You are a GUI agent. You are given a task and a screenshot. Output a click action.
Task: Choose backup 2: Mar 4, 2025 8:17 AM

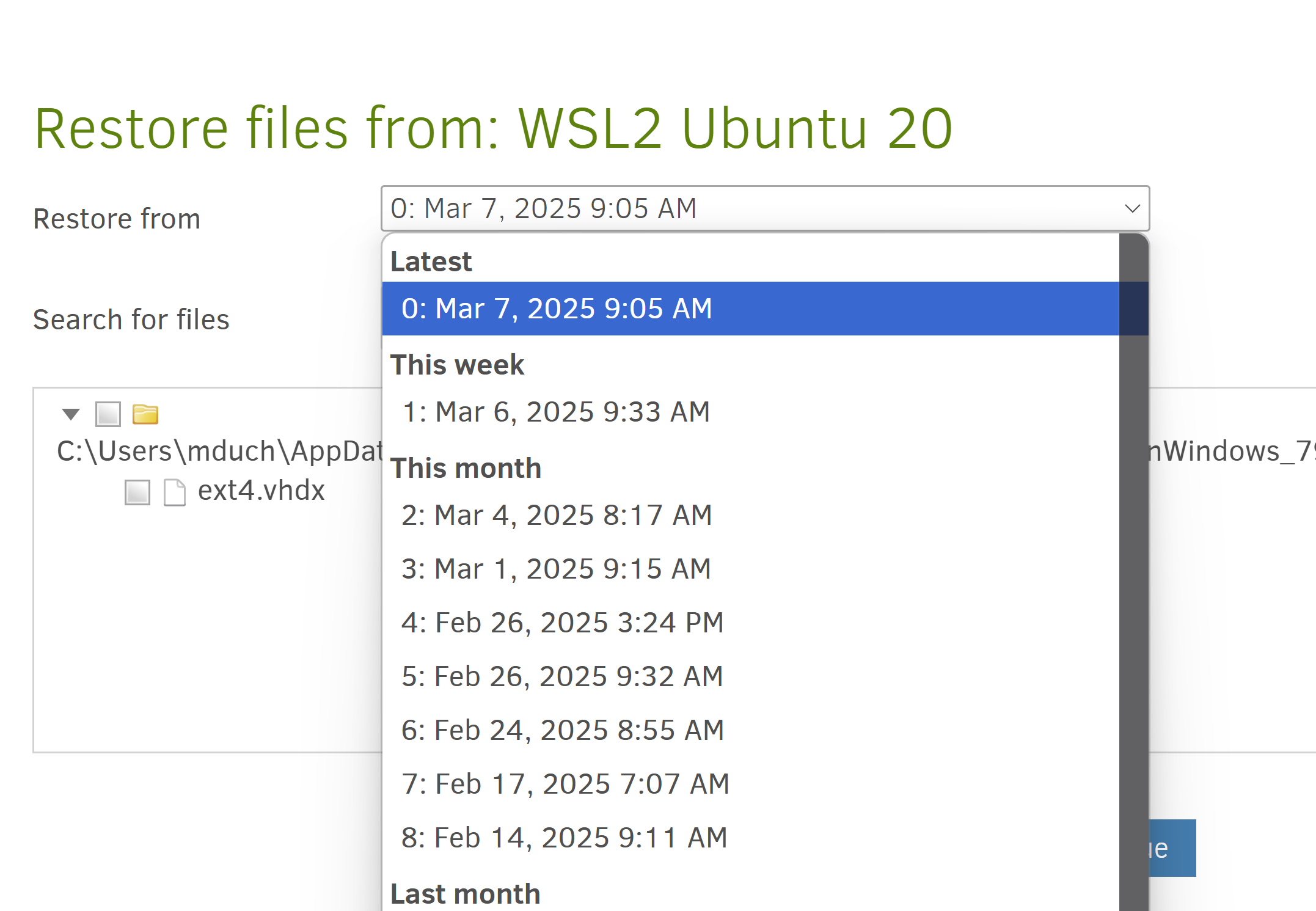tap(556, 515)
